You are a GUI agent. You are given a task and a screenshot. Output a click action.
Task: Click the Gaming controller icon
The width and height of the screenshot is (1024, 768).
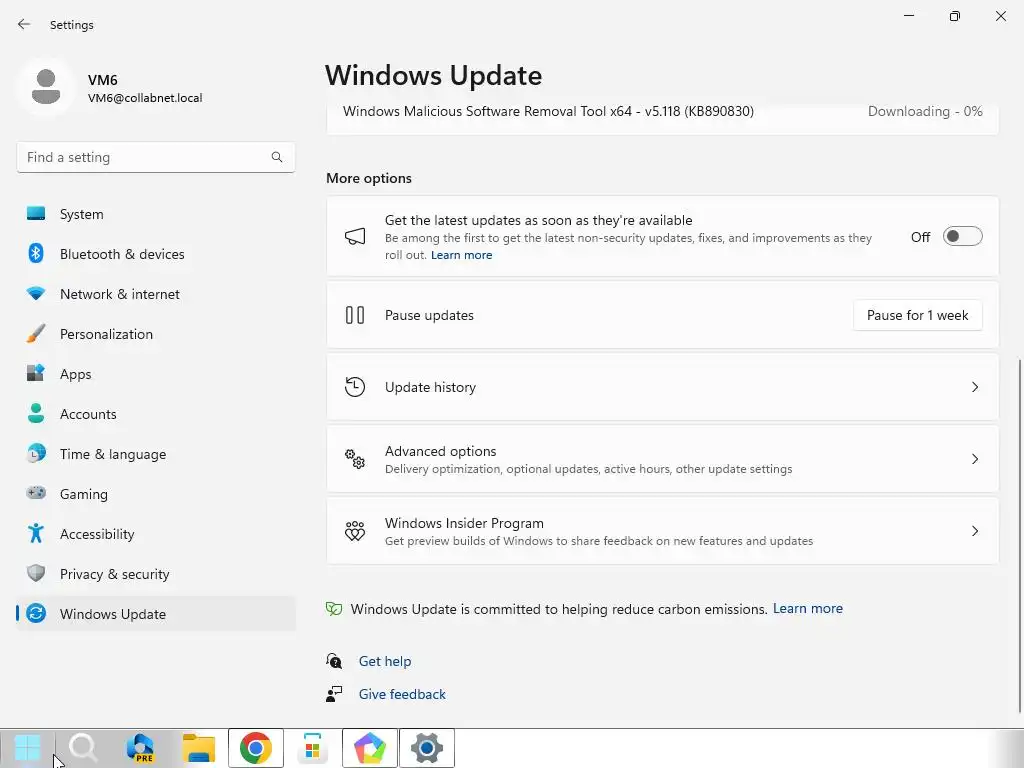[36, 493]
